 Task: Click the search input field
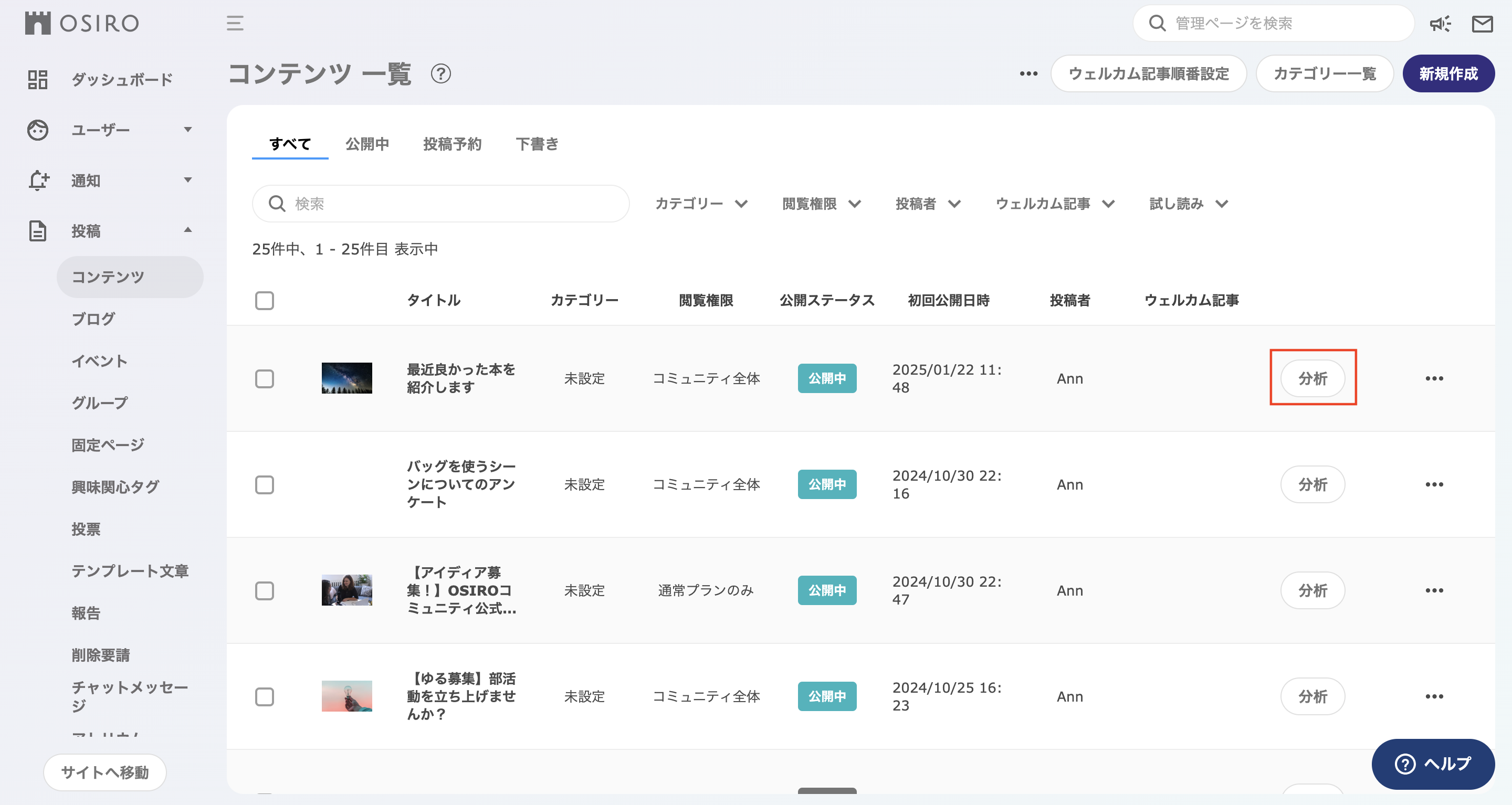[441, 204]
